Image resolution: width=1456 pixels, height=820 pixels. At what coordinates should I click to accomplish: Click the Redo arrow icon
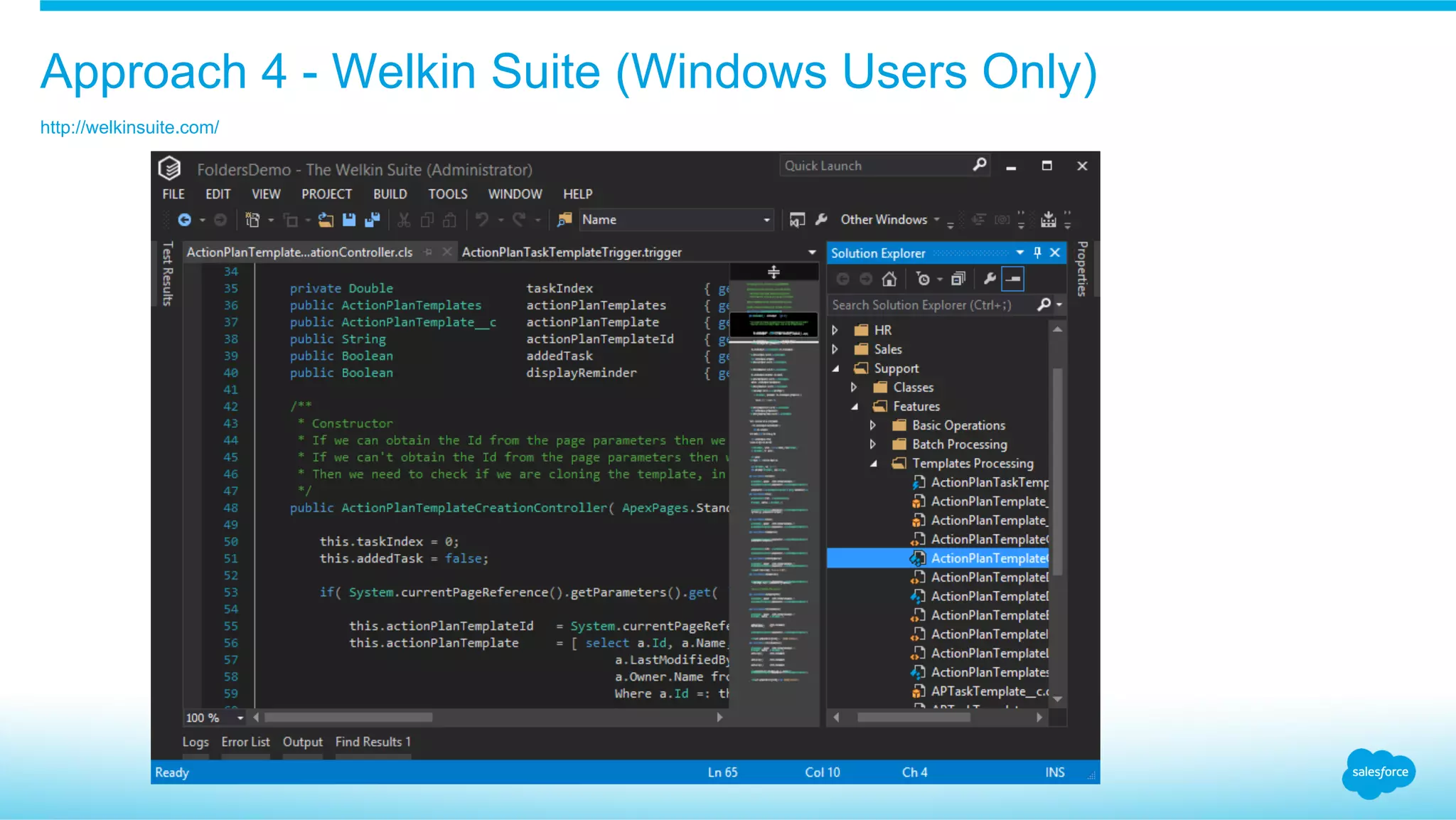(519, 220)
